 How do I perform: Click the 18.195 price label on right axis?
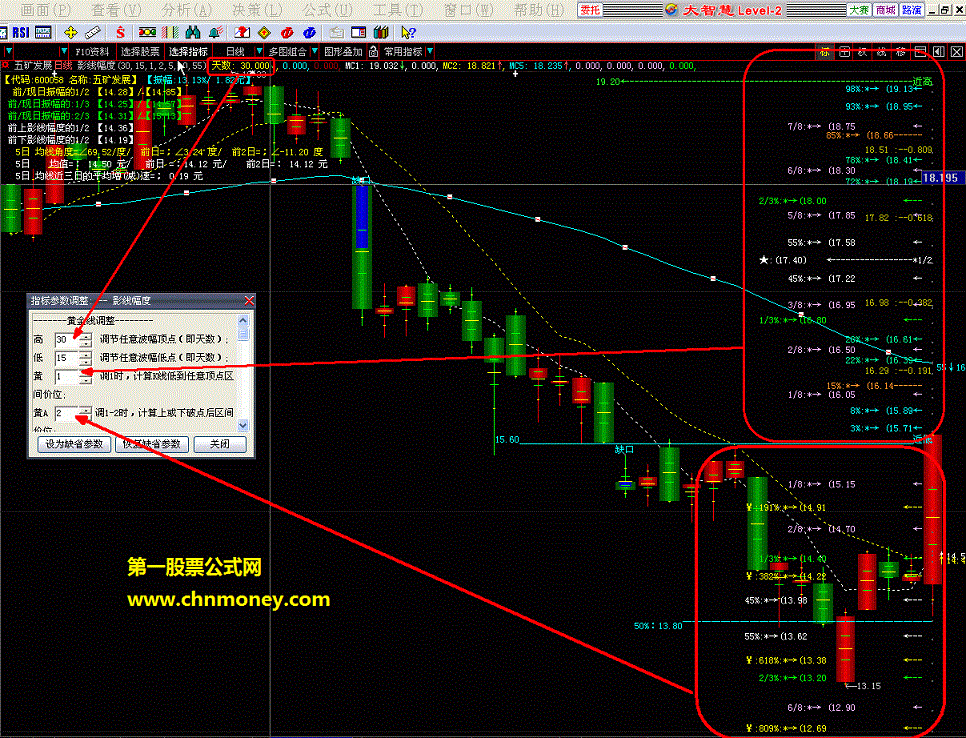940,178
